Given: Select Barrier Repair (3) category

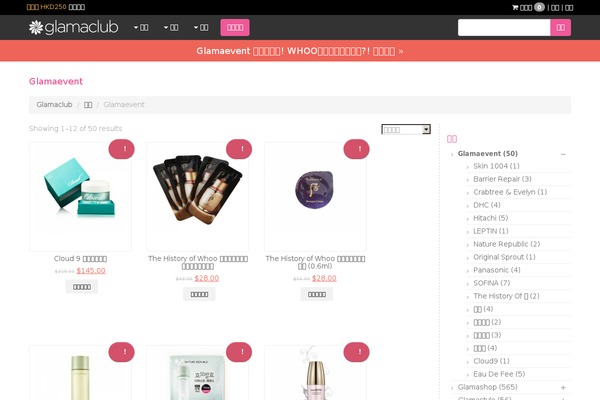Looking at the screenshot, I should (502, 179).
